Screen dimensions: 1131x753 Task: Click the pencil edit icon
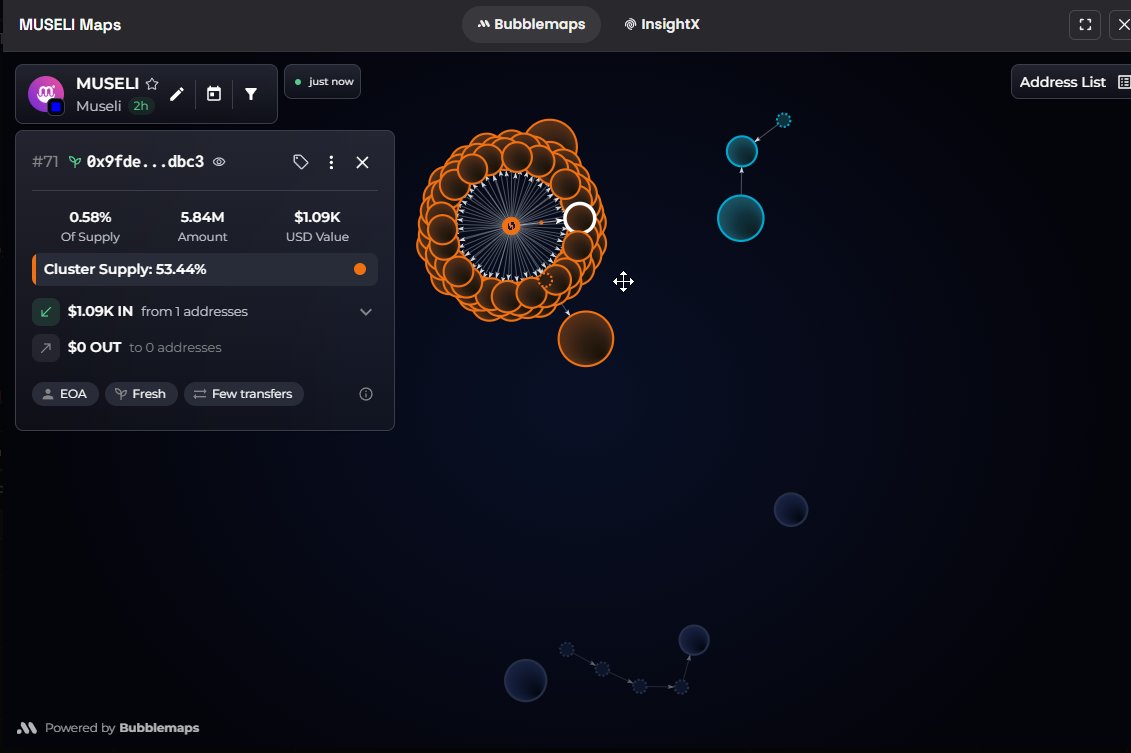point(177,94)
